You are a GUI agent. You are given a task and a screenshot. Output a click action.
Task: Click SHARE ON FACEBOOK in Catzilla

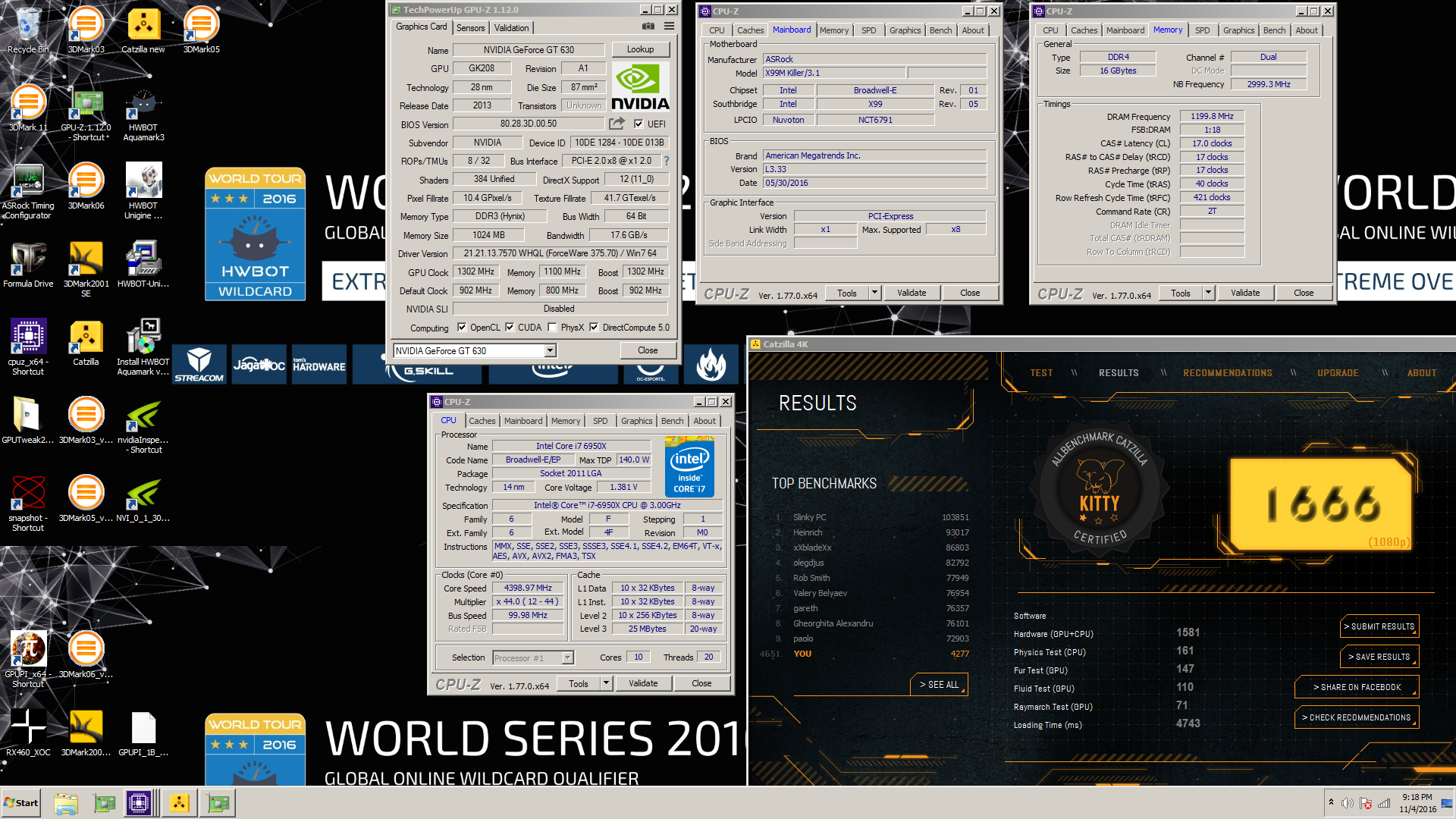[1357, 687]
